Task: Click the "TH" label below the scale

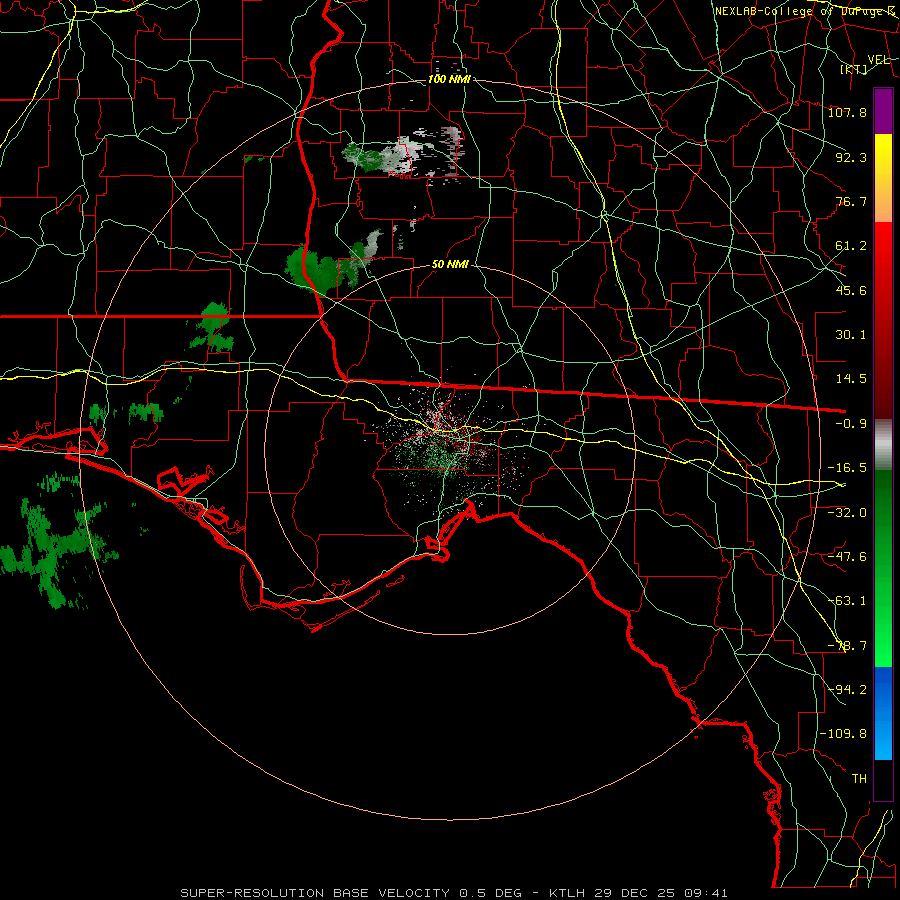Action: coord(859,779)
